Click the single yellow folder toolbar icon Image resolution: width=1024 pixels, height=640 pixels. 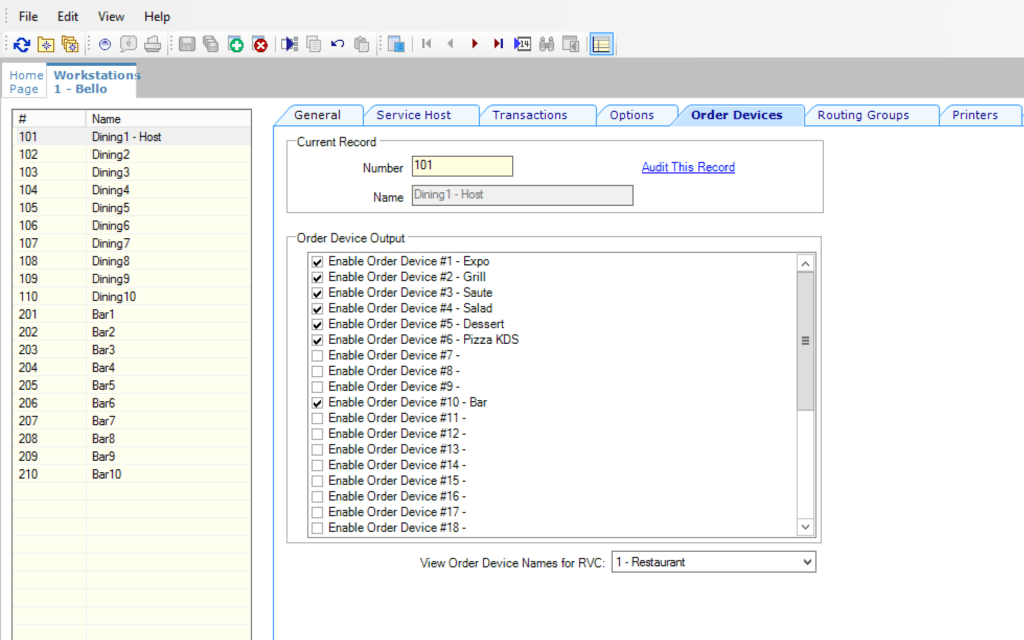pyautogui.click(x=46, y=44)
